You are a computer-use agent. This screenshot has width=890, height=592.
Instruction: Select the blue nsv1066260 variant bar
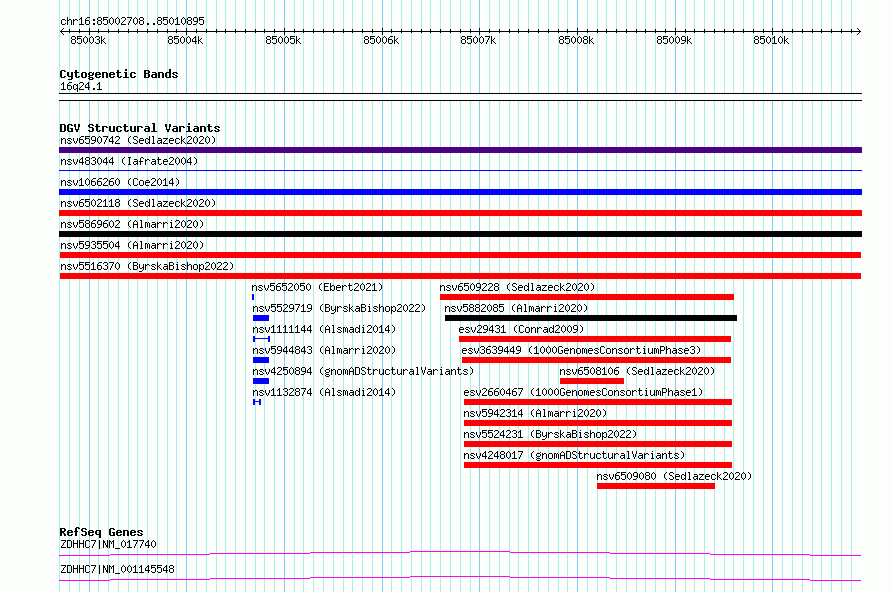point(460,192)
